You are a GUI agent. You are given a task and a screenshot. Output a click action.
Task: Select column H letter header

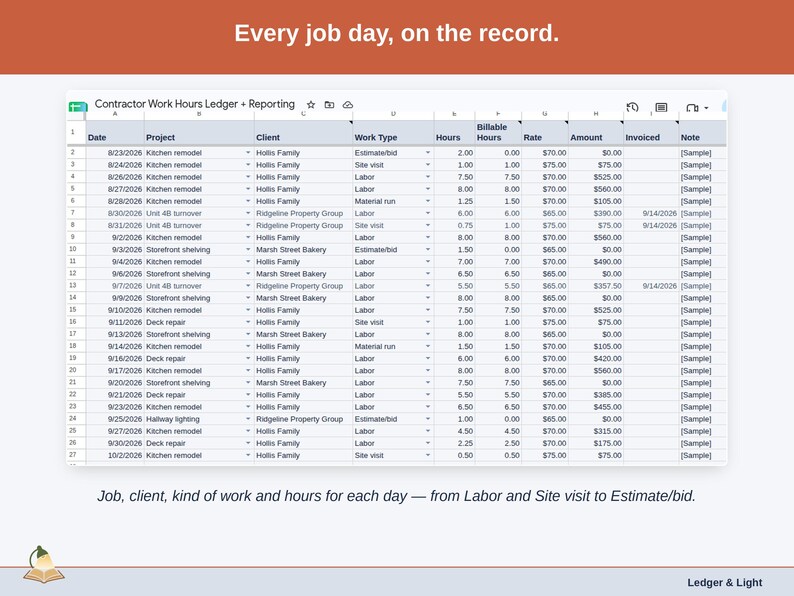pyautogui.click(x=596, y=114)
